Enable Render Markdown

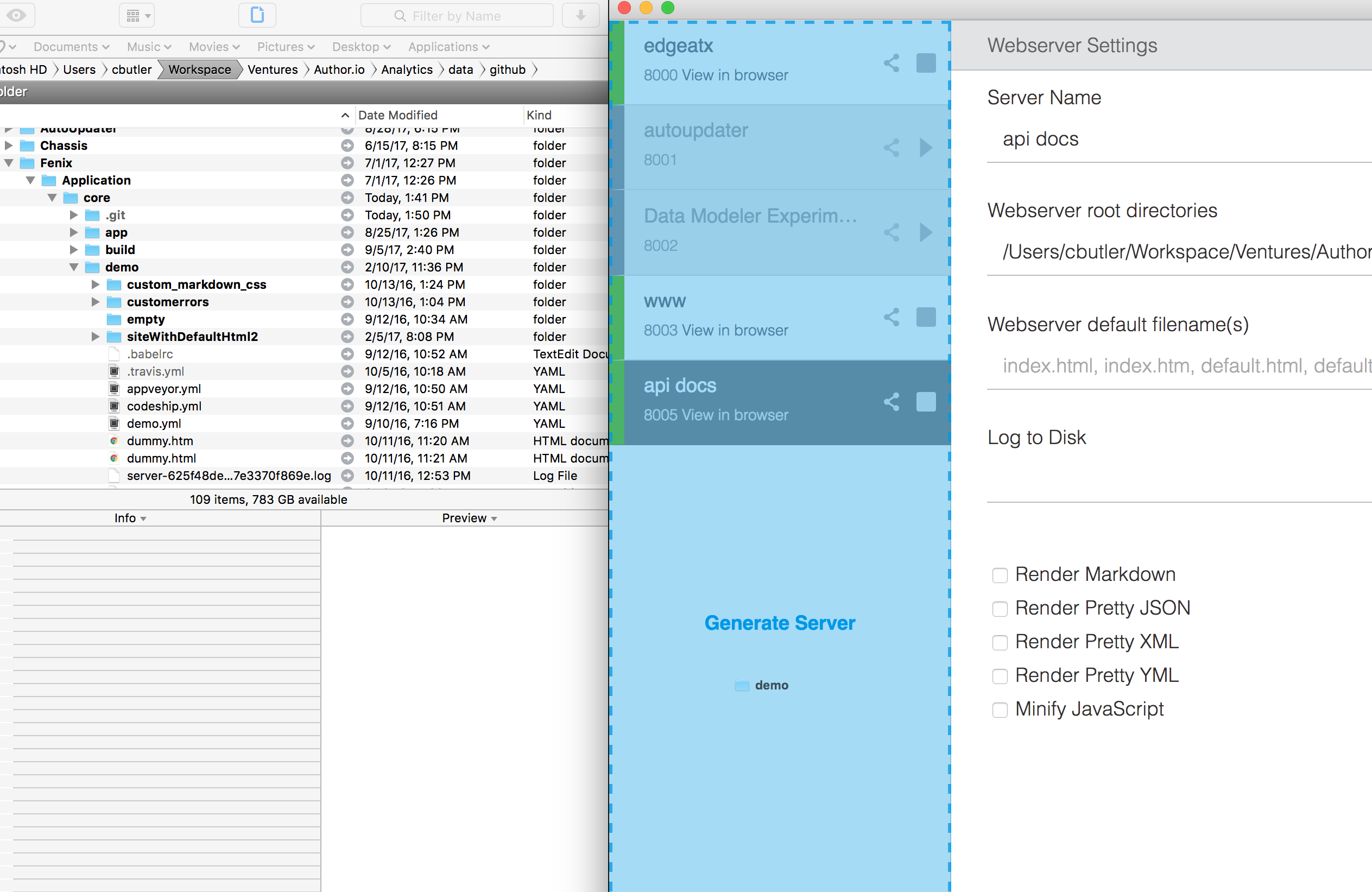pos(1000,575)
